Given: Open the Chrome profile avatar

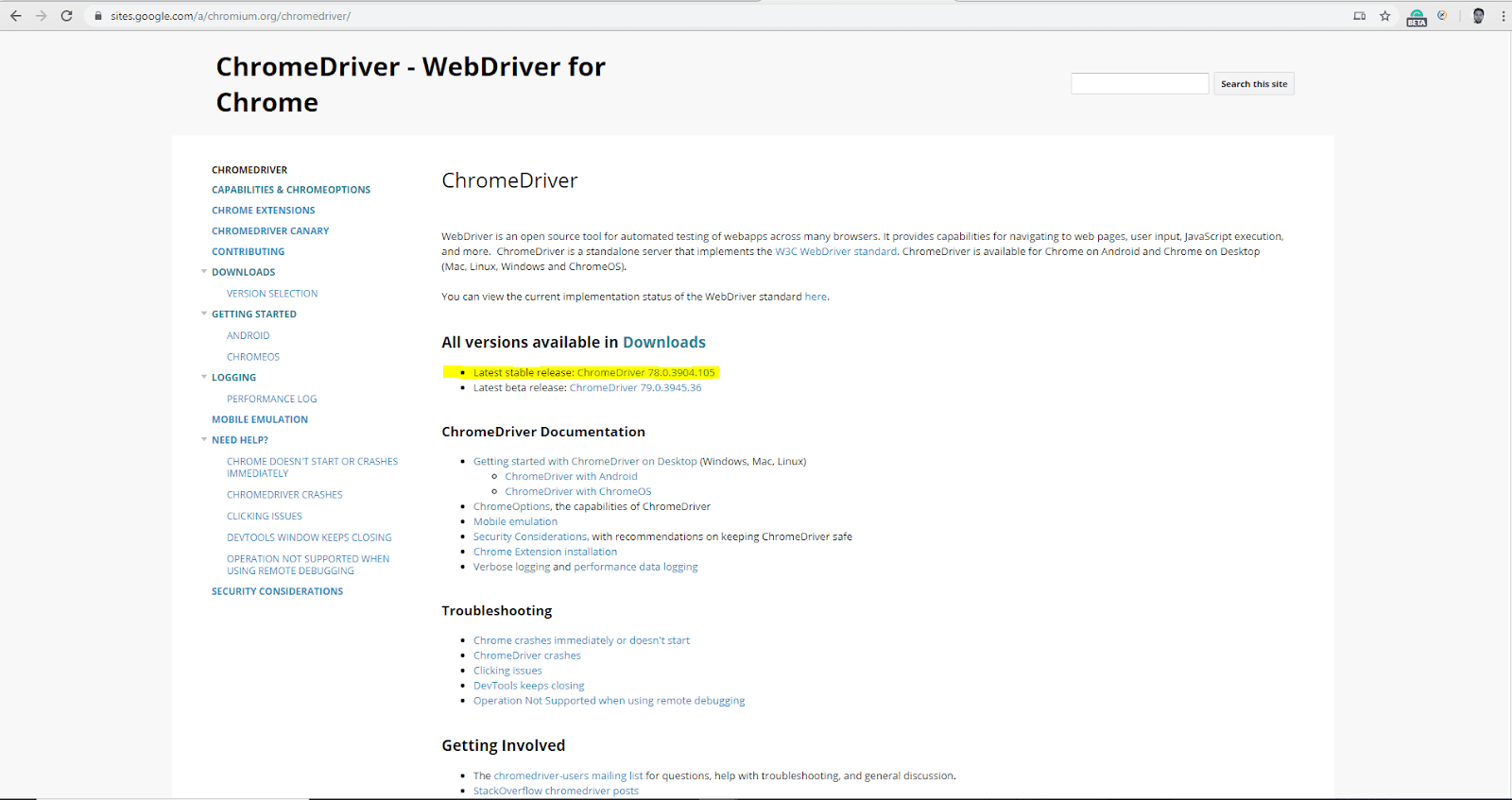Looking at the screenshot, I should pos(1478,16).
